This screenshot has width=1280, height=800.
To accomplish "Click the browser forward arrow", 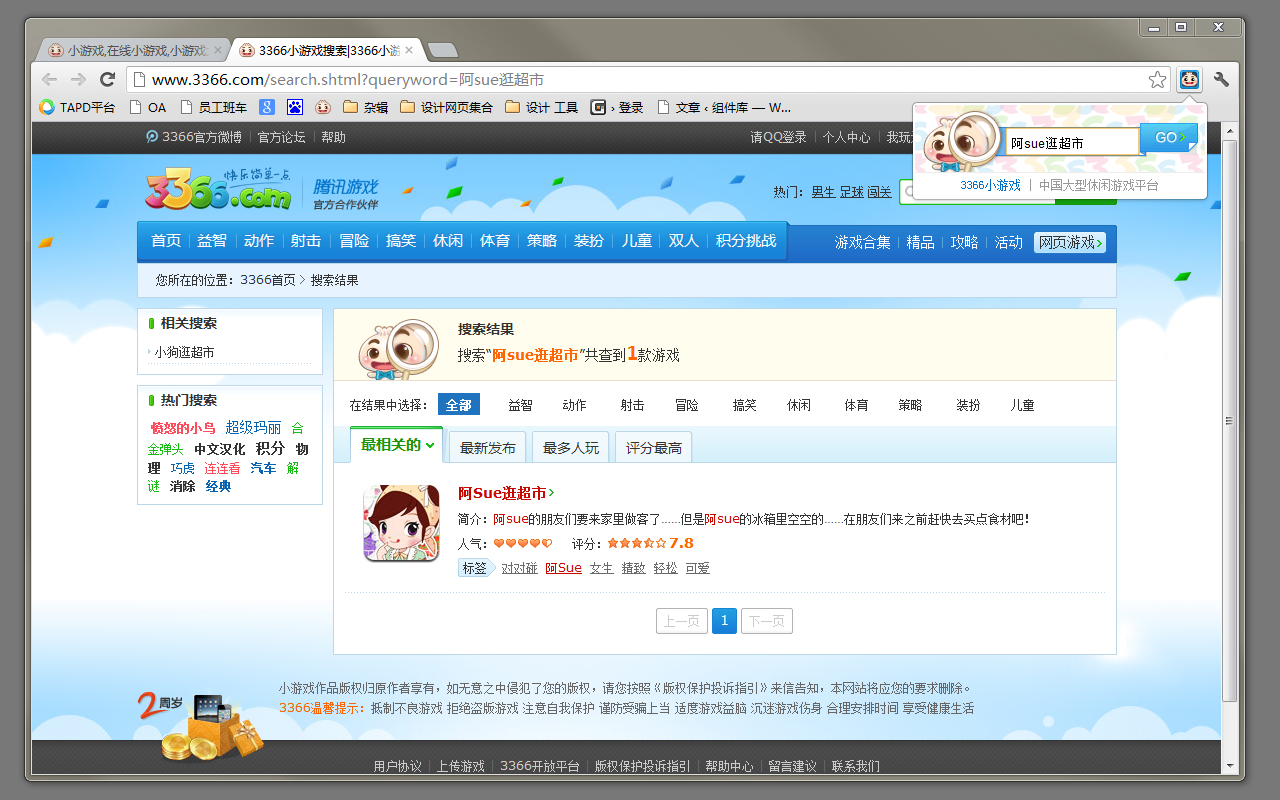I will (78, 80).
